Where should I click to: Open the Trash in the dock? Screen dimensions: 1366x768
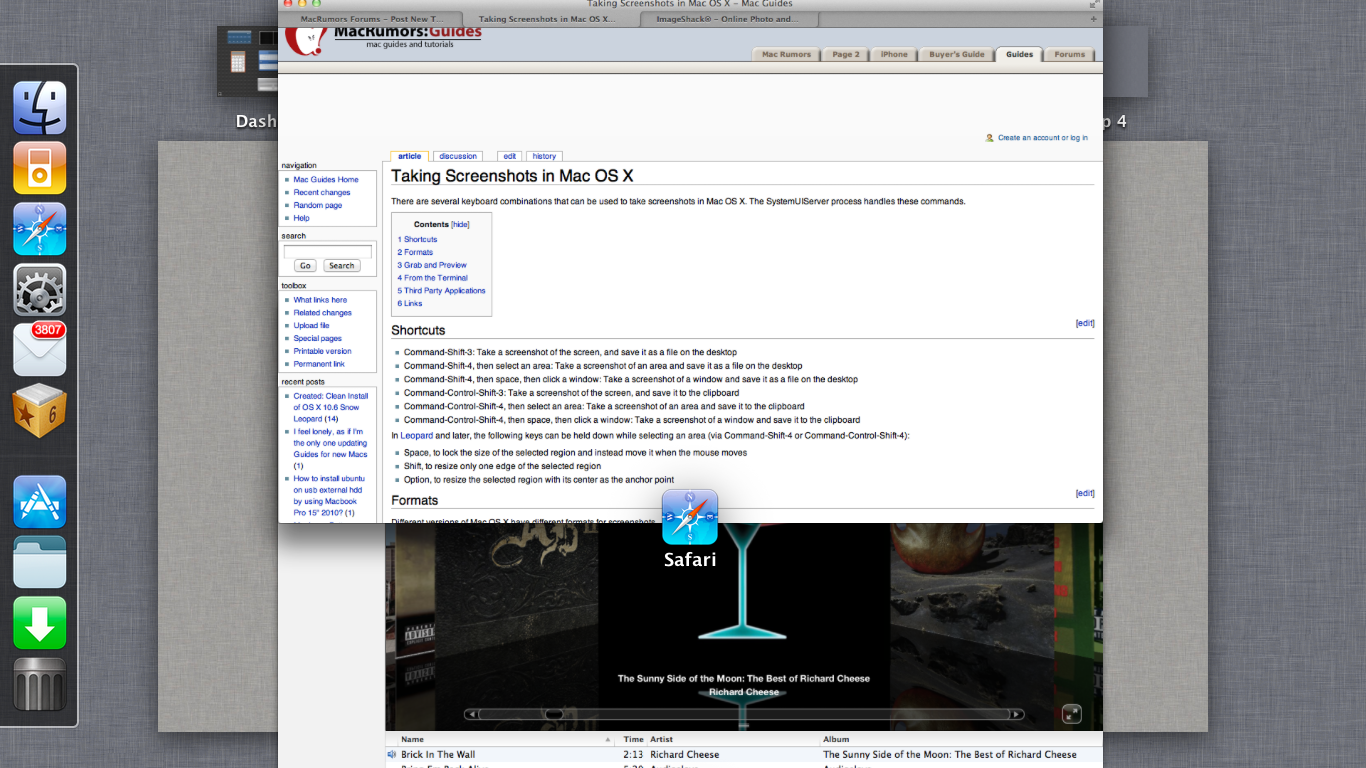(x=40, y=684)
